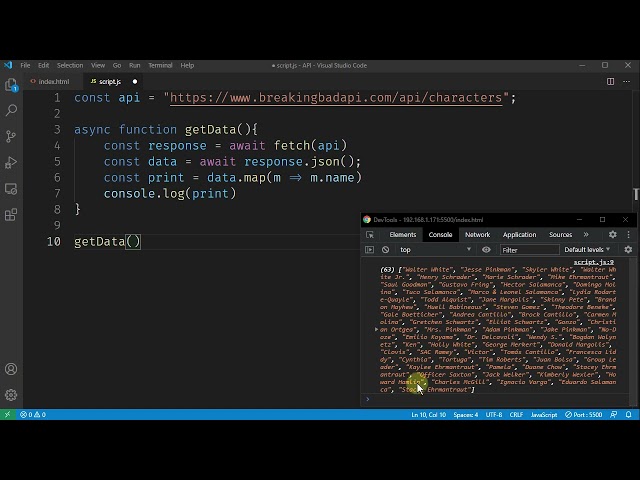Select DevTools Console tab

tap(440, 235)
